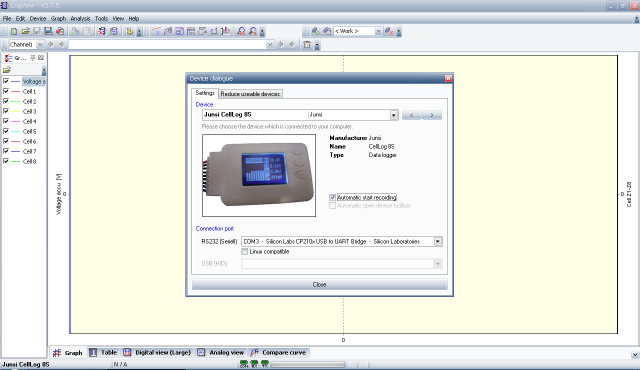The height and width of the screenshot is (370, 640).
Task: Hide the Cell 8 curve via its checkbox
Action: click(x=6, y=161)
